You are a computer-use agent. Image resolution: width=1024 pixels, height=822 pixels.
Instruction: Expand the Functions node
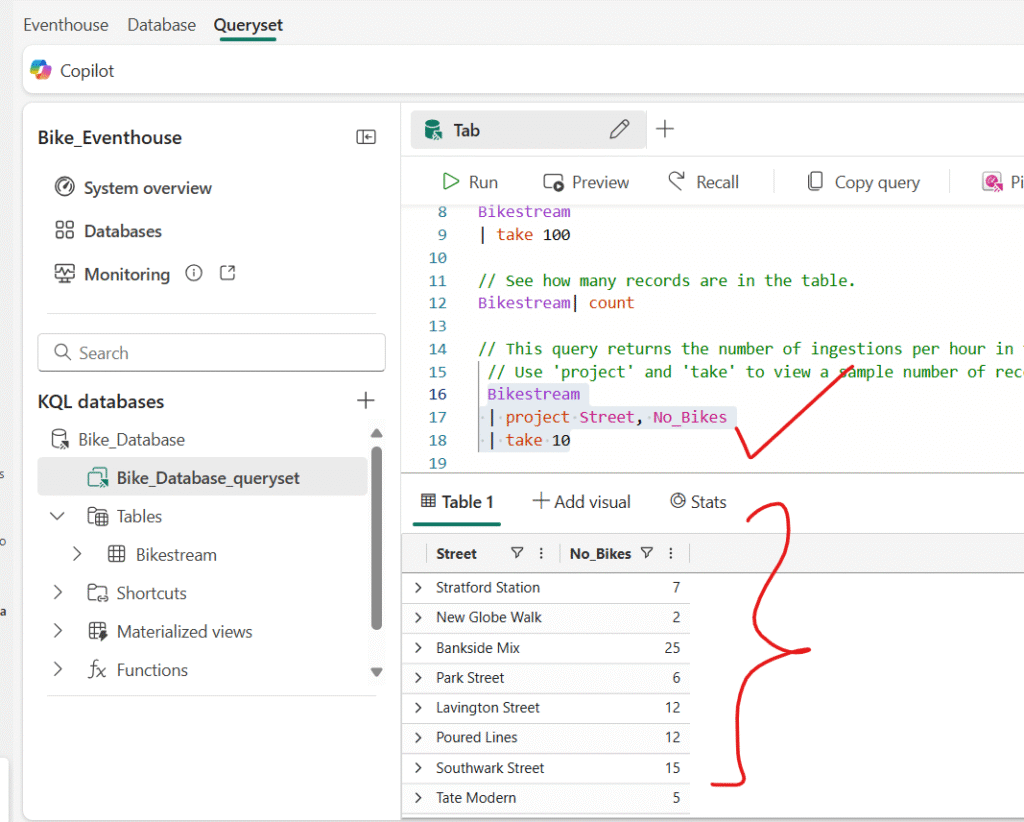click(x=57, y=670)
